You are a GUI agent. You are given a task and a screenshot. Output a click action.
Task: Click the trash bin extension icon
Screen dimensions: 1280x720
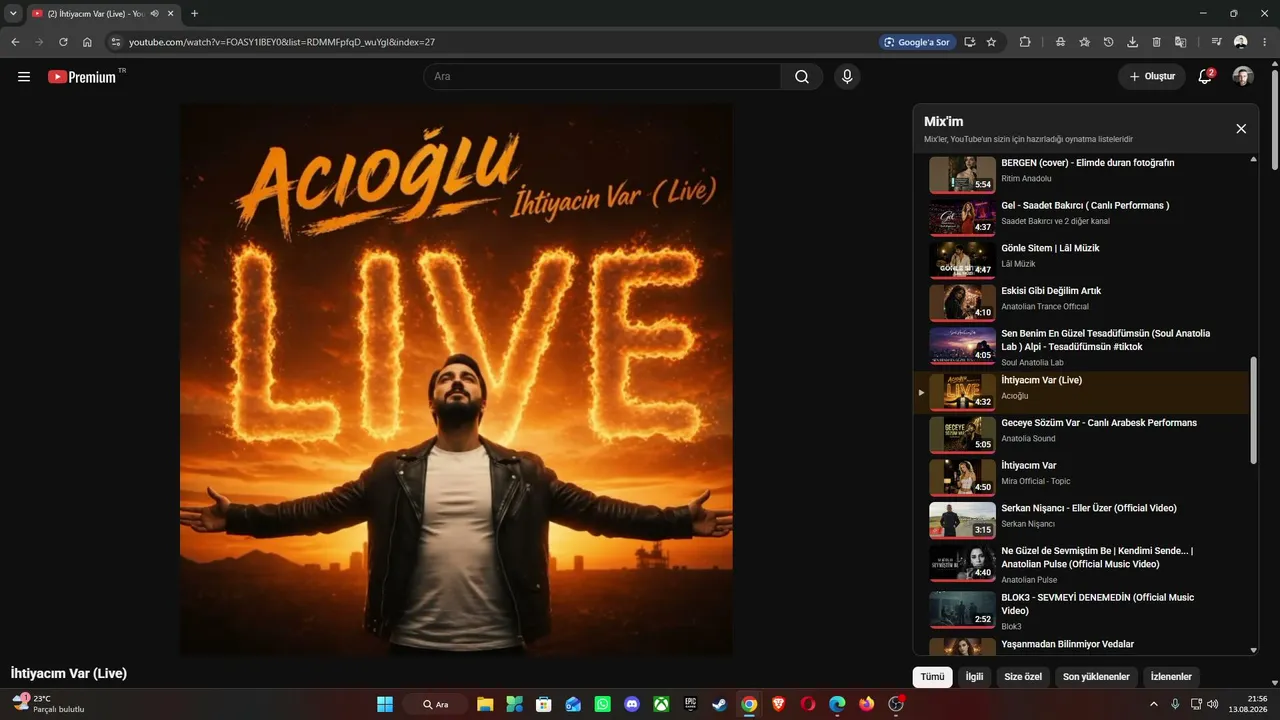point(1156,42)
